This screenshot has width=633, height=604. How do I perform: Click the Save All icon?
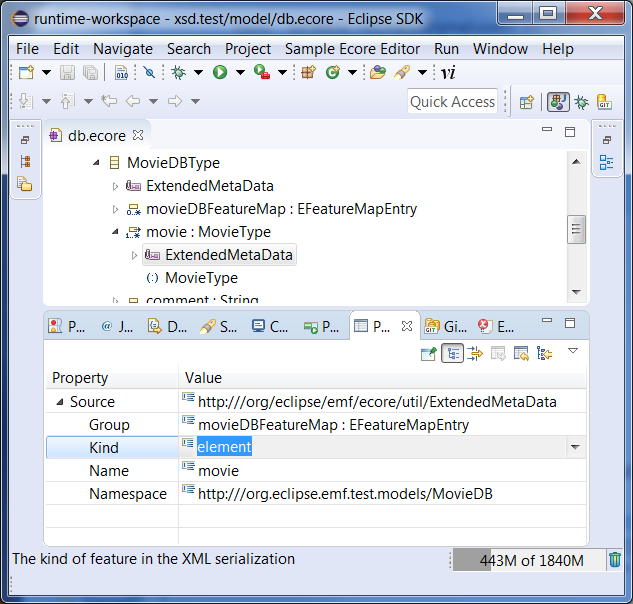(x=90, y=73)
